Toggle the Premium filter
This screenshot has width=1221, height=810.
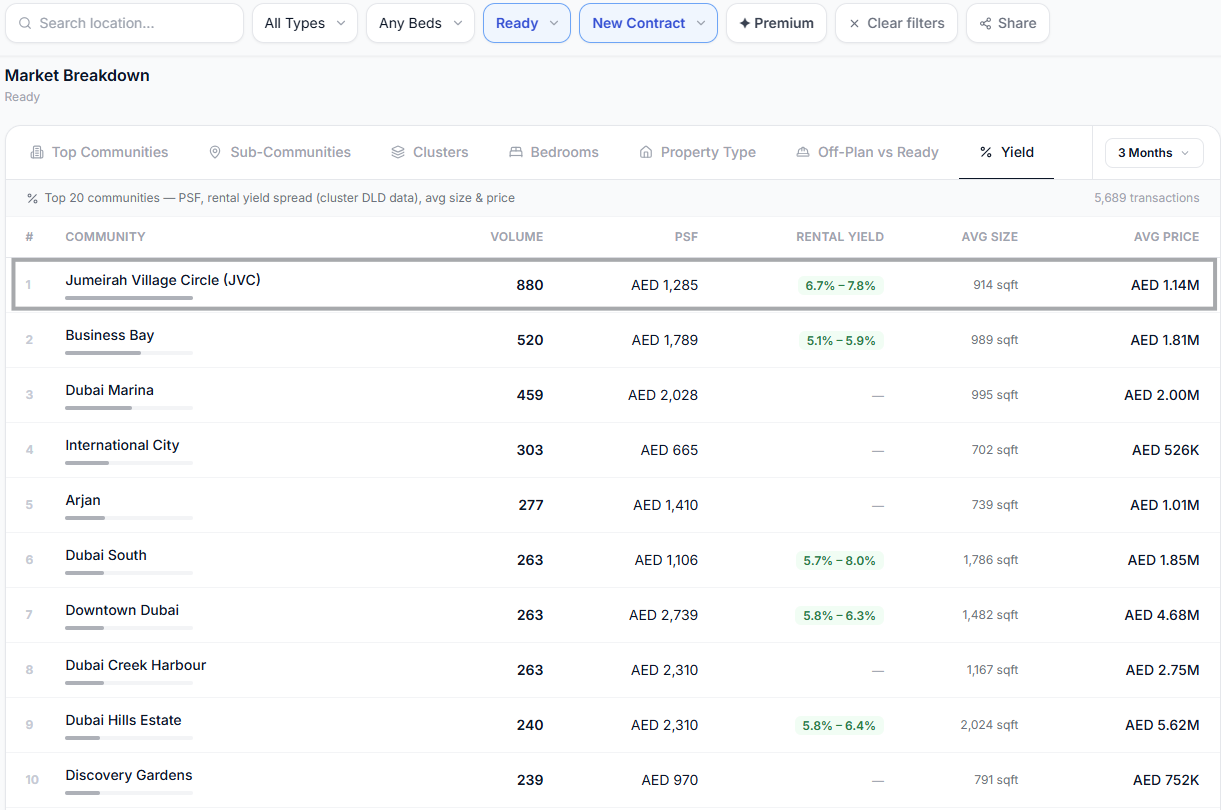pyautogui.click(x=776, y=23)
